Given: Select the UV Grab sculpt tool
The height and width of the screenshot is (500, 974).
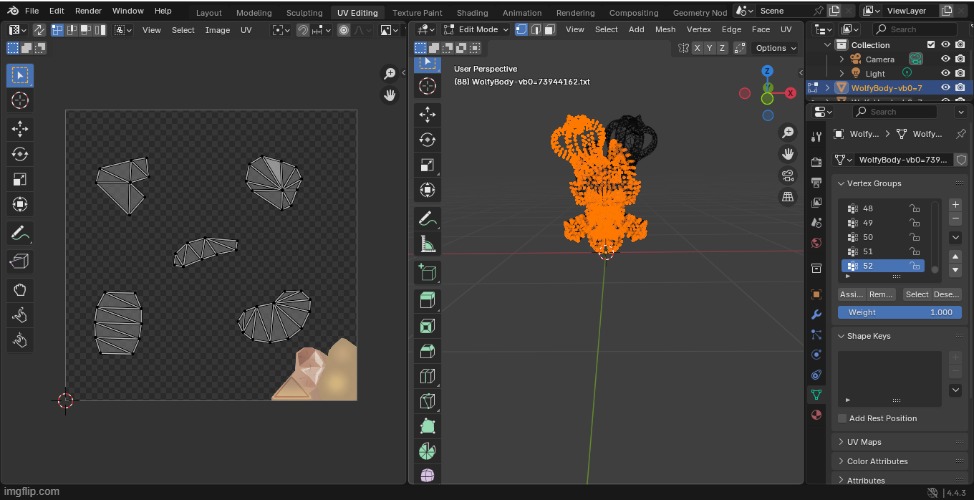Looking at the screenshot, I should click(x=20, y=289).
